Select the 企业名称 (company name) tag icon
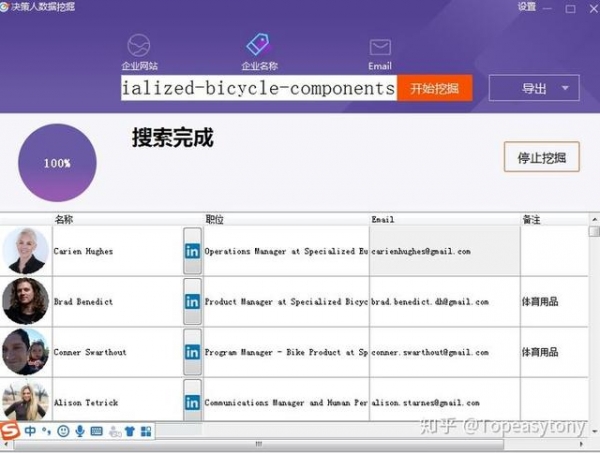The height and width of the screenshot is (453, 600). (259, 46)
